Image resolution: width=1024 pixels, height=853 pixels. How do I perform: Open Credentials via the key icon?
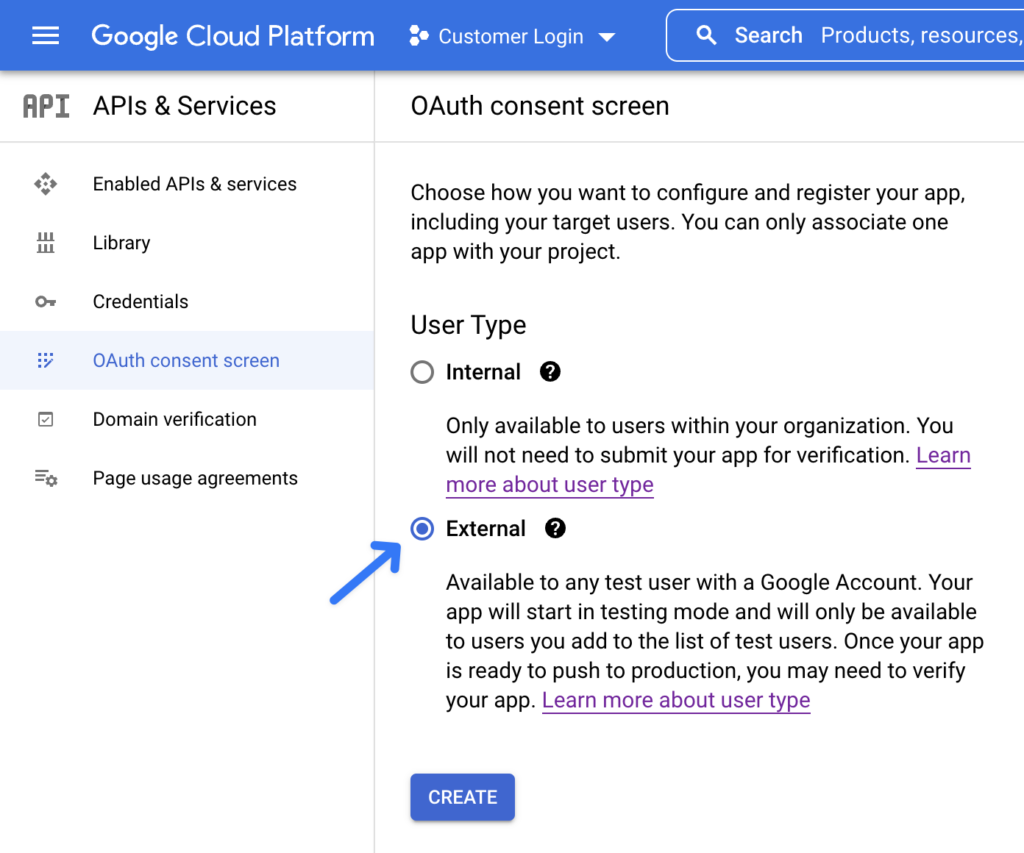click(x=46, y=301)
